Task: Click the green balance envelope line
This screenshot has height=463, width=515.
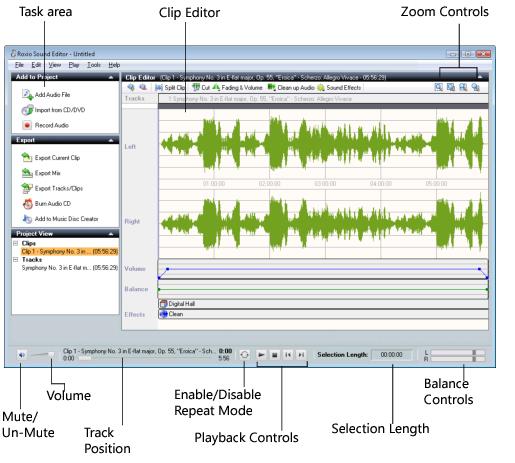Action: coord(323,289)
